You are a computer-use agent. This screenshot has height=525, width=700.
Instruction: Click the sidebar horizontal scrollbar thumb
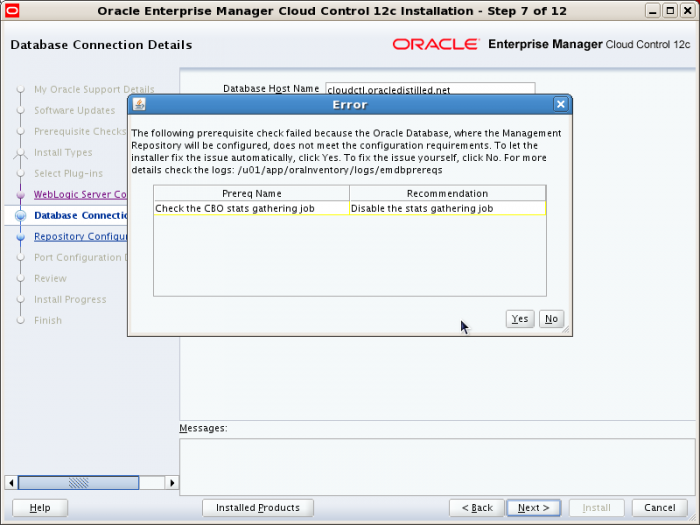(79, 483)
